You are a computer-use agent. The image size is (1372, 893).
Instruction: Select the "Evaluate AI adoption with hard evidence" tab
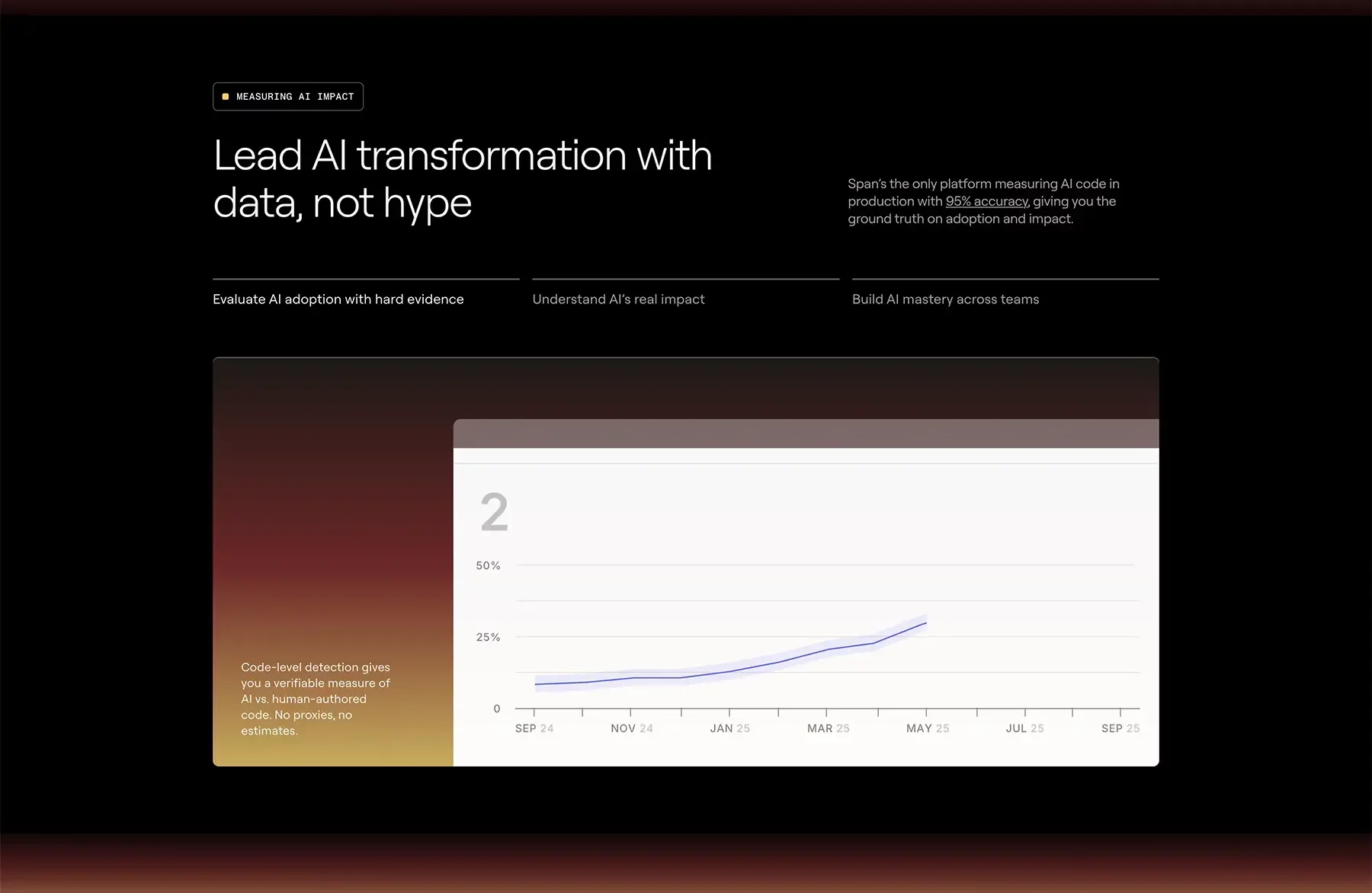coord(338,299)
